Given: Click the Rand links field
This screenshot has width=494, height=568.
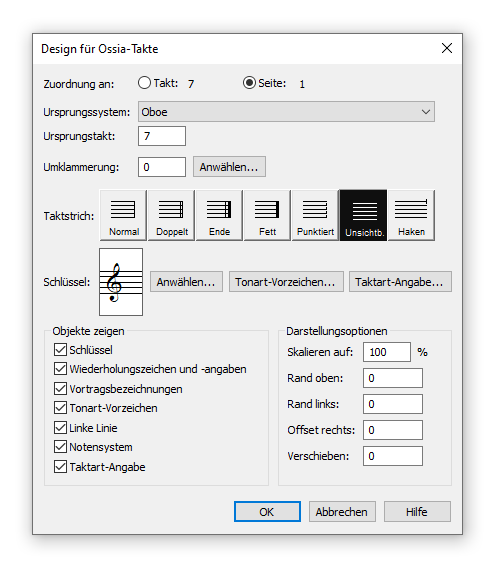Looking at the screenshot, I should (x=393, y=404).
